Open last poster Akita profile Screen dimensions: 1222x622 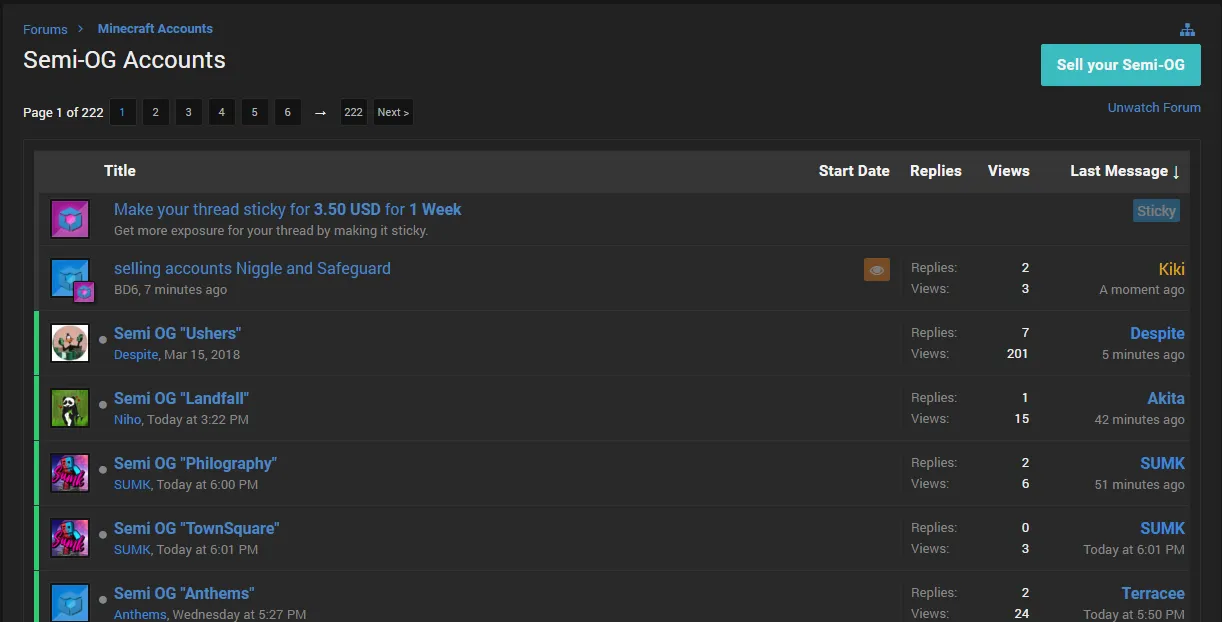pyautogui.click(x=1166, y=398)
